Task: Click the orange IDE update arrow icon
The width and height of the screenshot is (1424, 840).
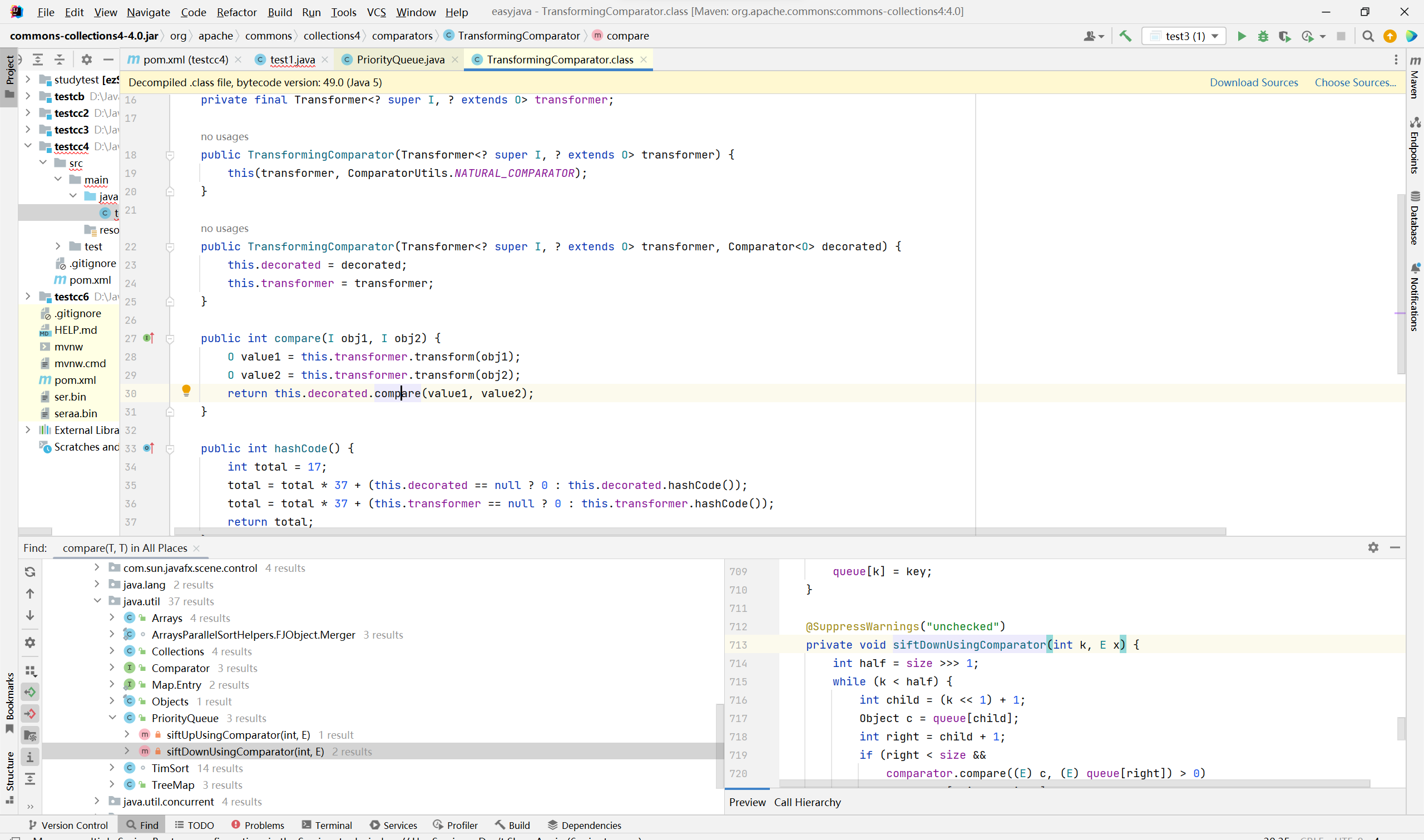Action: point(1390,36)
